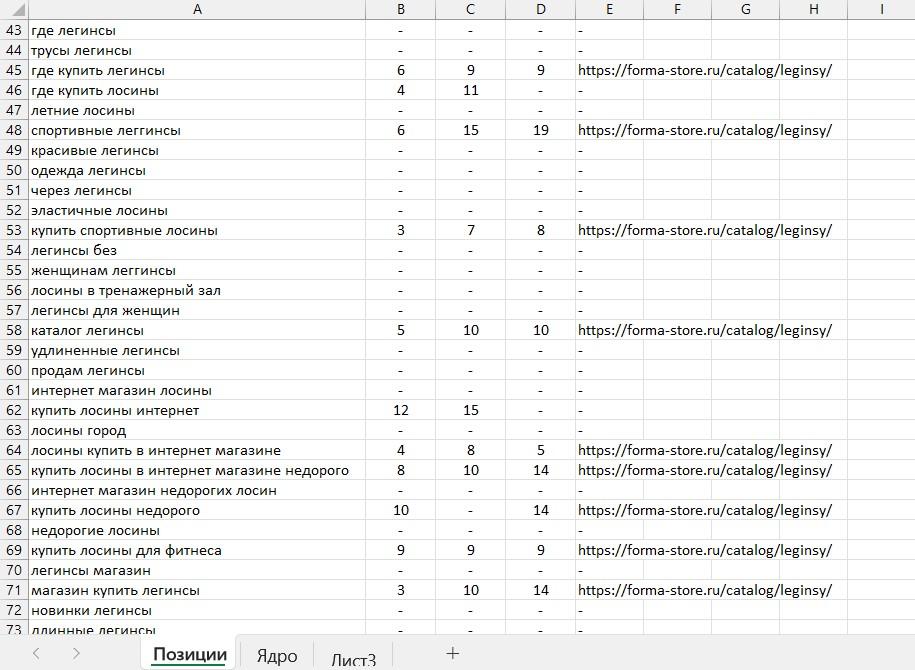Image resolution: width=915 pixels, height=670 pixels.
Task: Select column A header
Action: 197,9
